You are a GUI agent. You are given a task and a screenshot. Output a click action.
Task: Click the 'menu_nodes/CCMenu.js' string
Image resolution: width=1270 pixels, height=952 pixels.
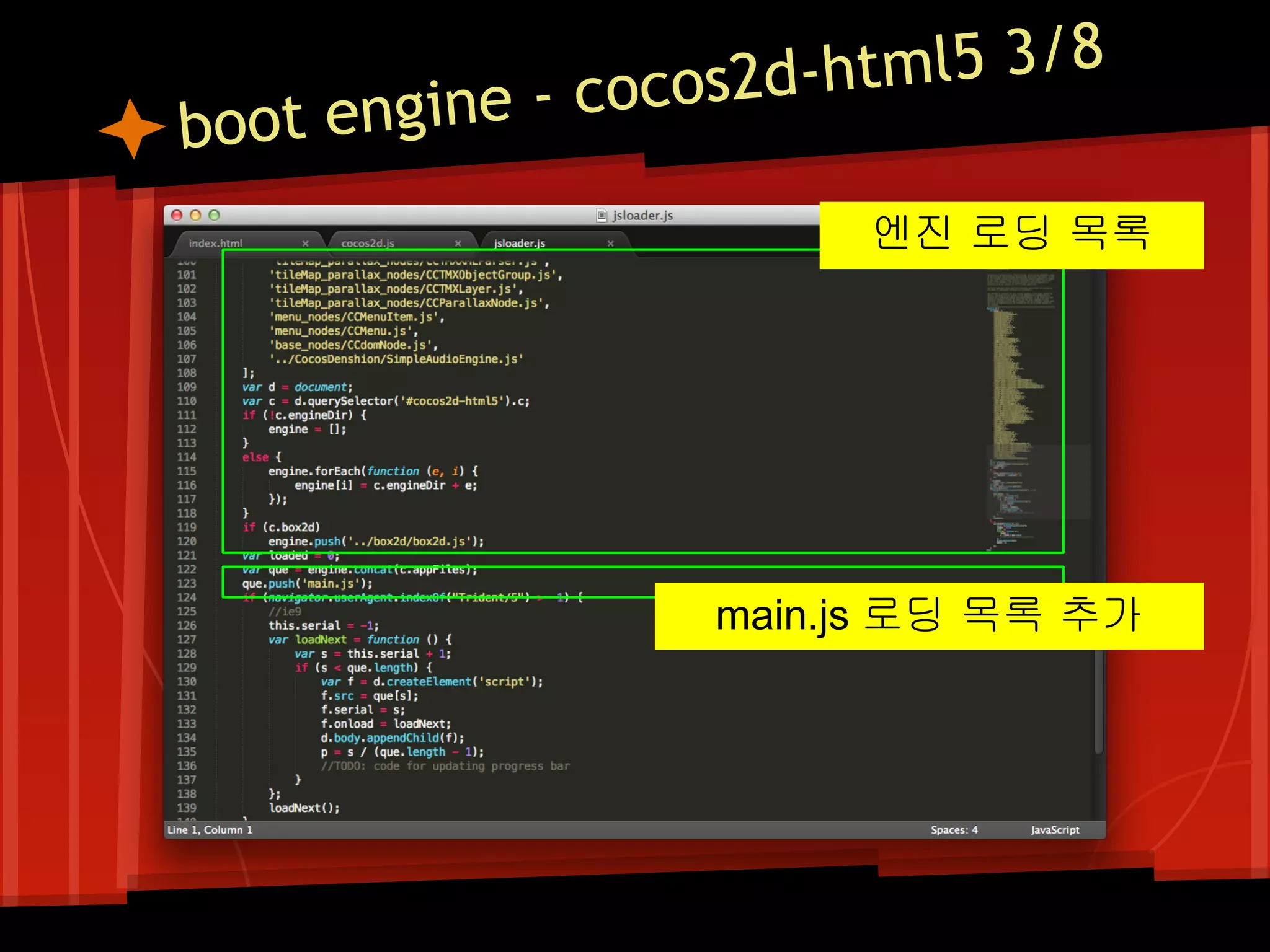(x=343, y=331)
